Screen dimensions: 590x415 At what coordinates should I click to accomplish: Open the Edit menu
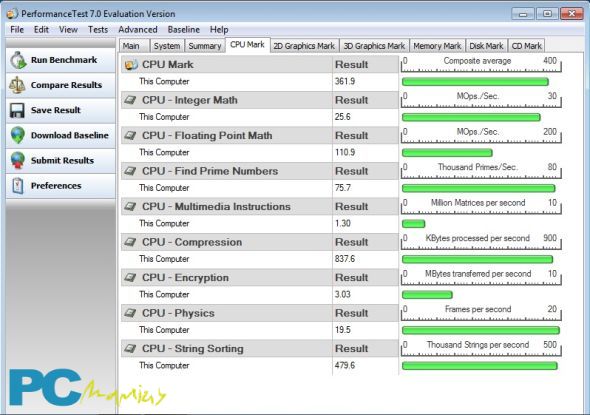tap(41, 30)
